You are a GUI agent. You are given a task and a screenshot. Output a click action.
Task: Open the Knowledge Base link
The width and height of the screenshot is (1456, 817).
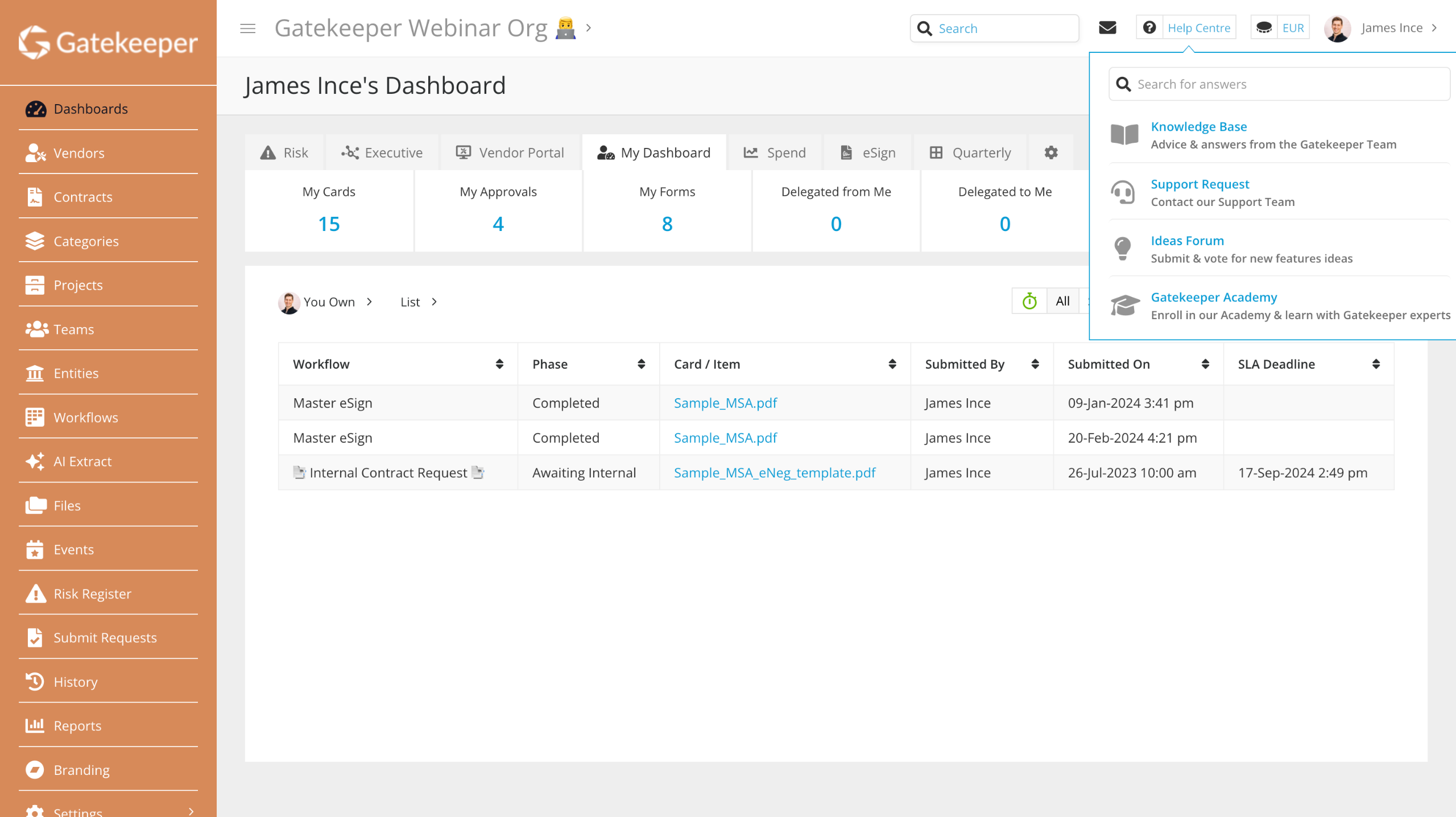[1198, 126]
